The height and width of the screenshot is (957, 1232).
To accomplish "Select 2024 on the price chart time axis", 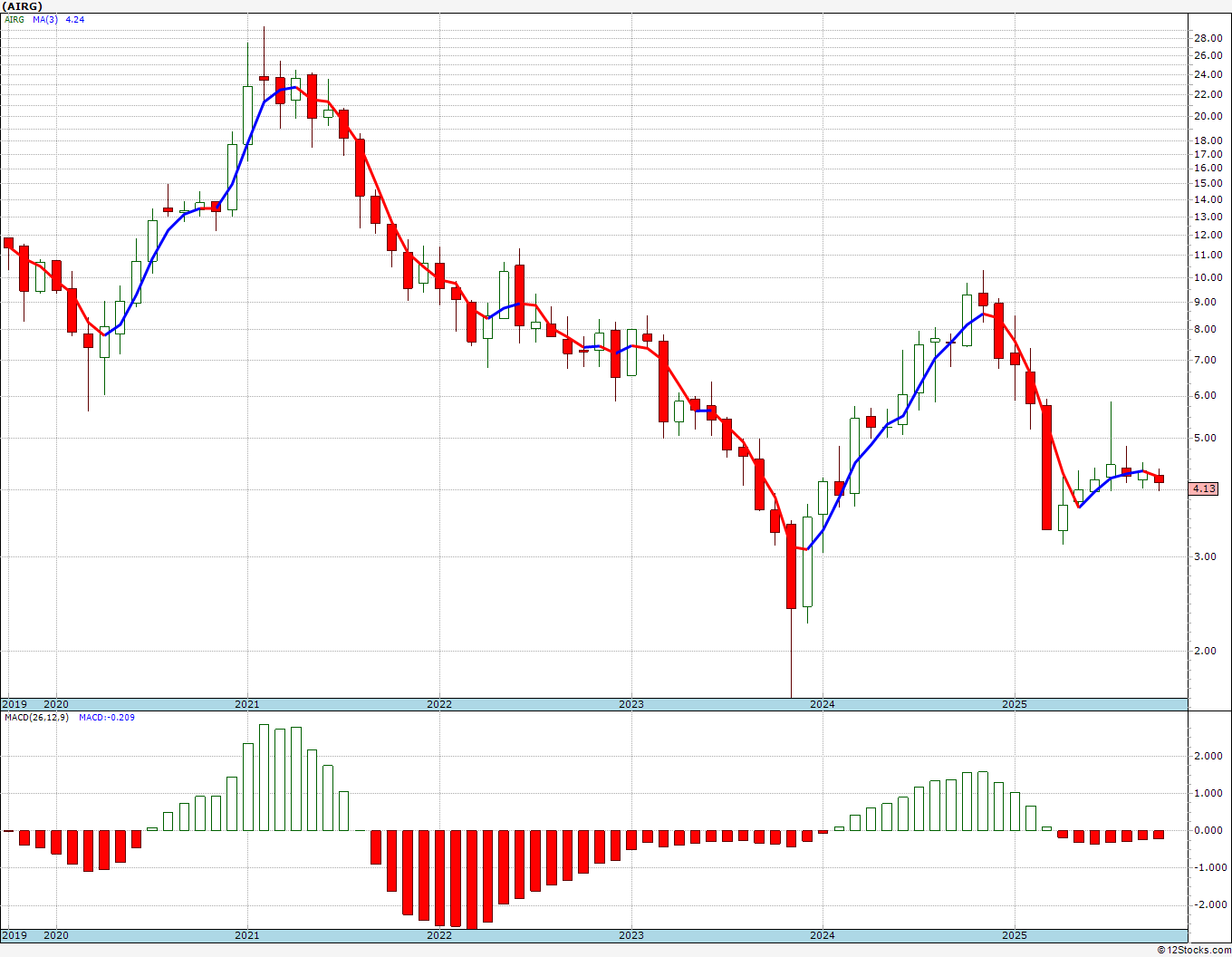I will [x=823, y=704].
